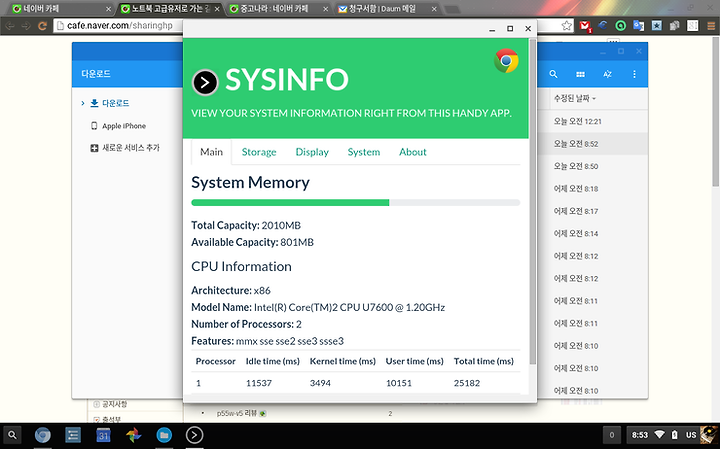Open the SYSINFO app icon on shelf
The height and width of the screenshot is (449, 720).
(194, 435)
